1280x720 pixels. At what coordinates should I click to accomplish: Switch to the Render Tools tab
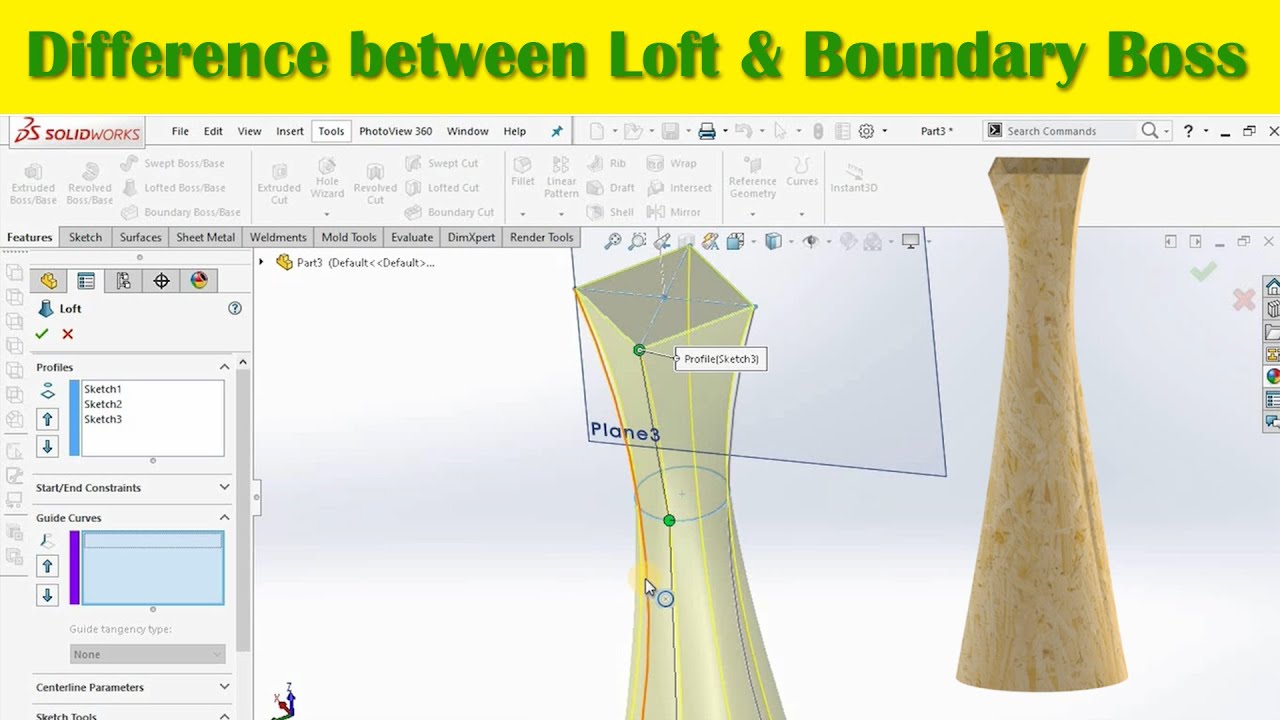tap(541, 237)
